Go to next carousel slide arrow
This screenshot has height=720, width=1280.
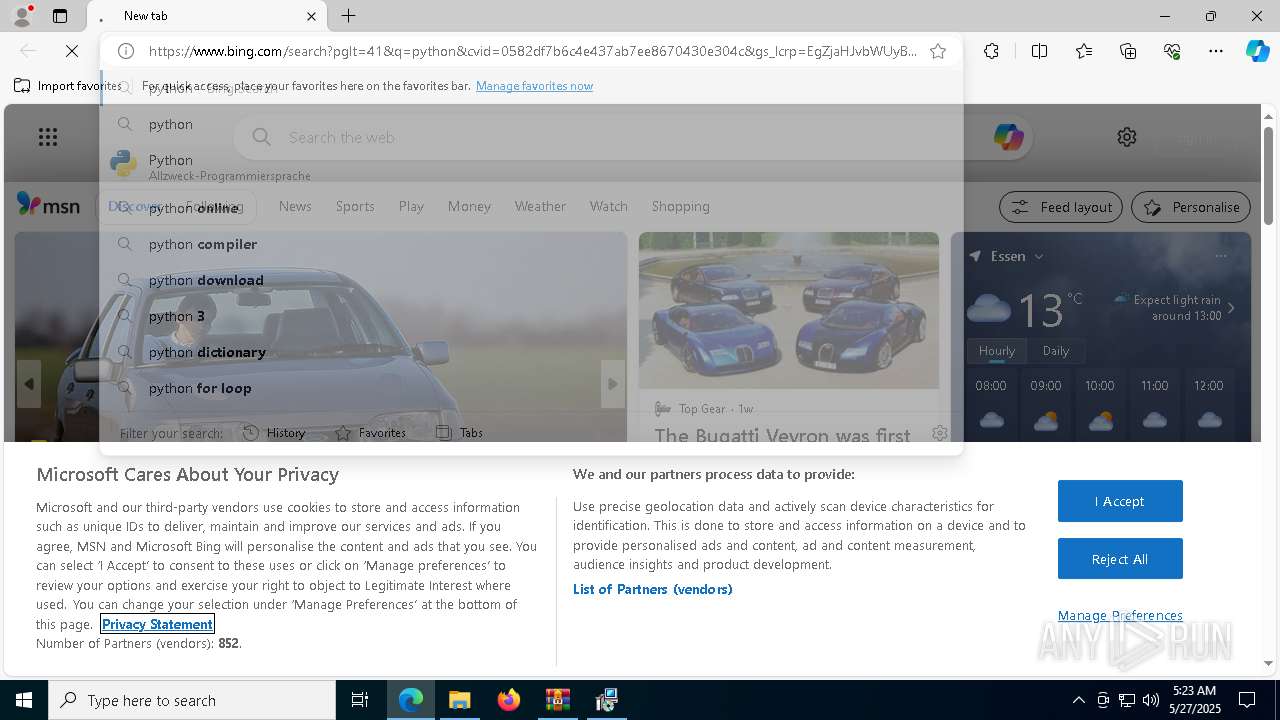click(x=613, y=384)
